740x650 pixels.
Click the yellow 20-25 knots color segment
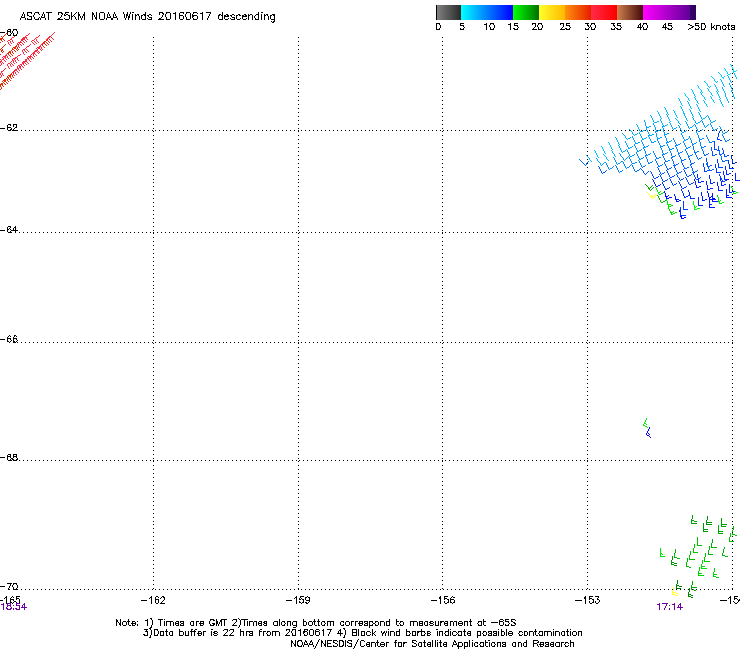click(552, 12)
